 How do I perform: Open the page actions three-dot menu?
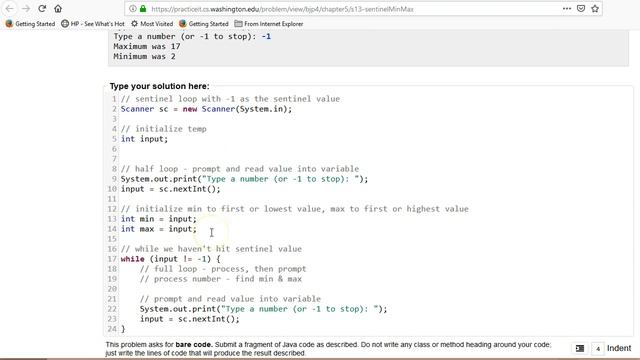tap(567, 9)
